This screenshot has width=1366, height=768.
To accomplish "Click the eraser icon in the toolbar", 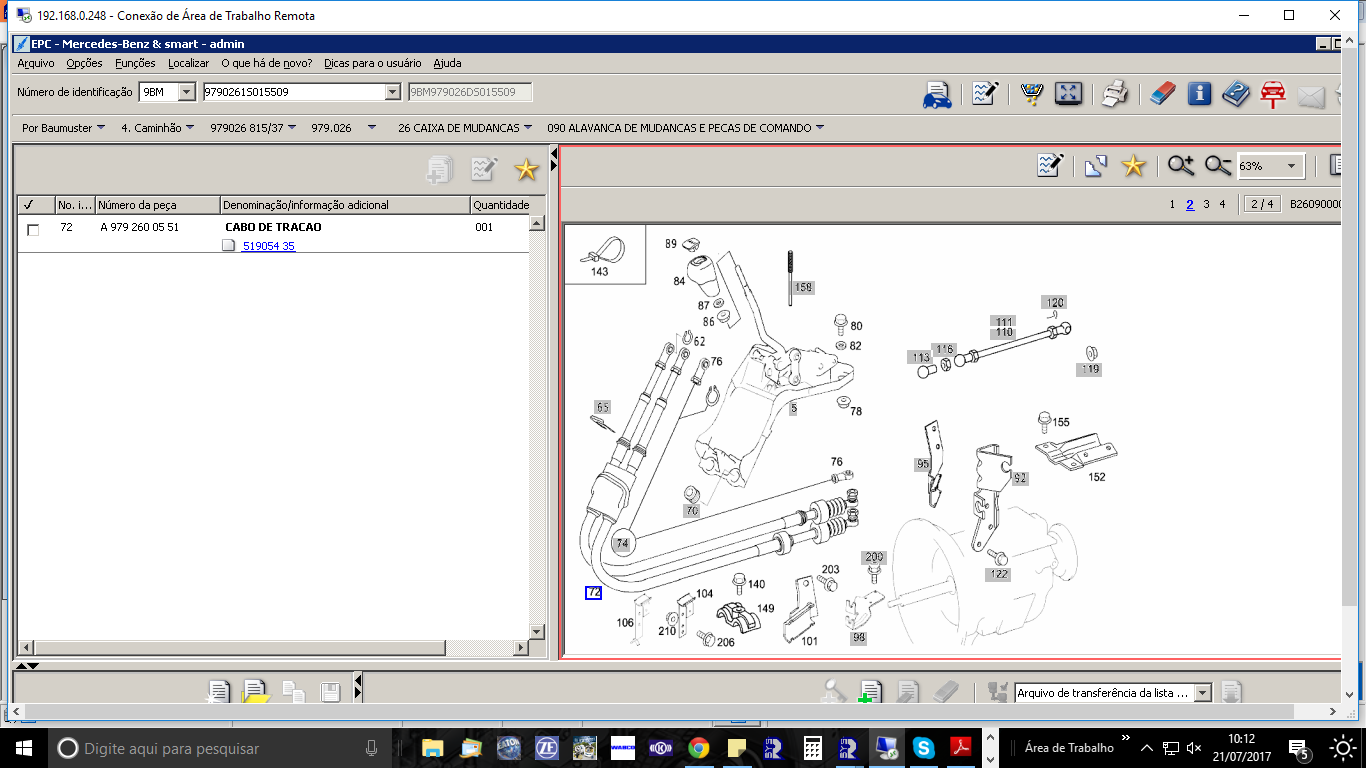I will coord(1162,94).
